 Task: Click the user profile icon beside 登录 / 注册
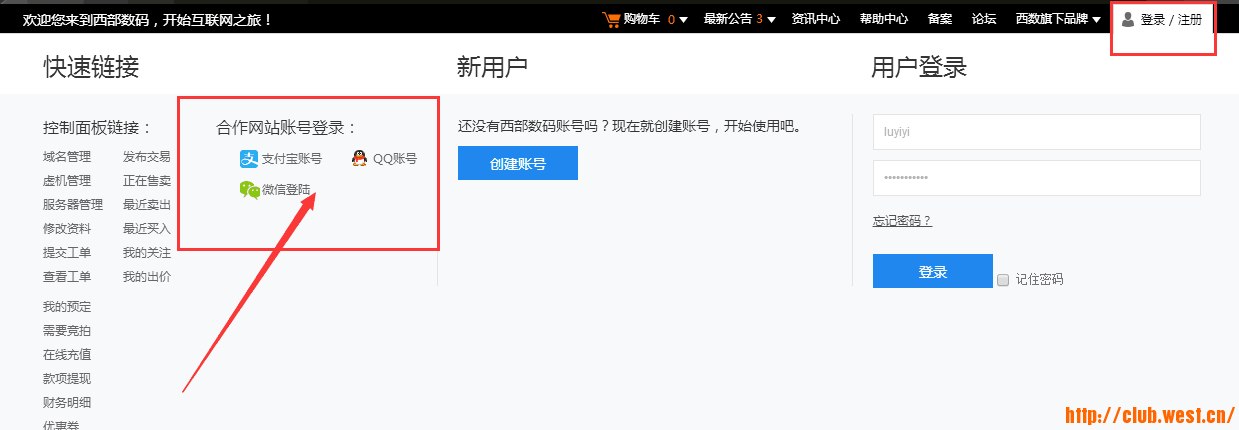coord(1128,19)
